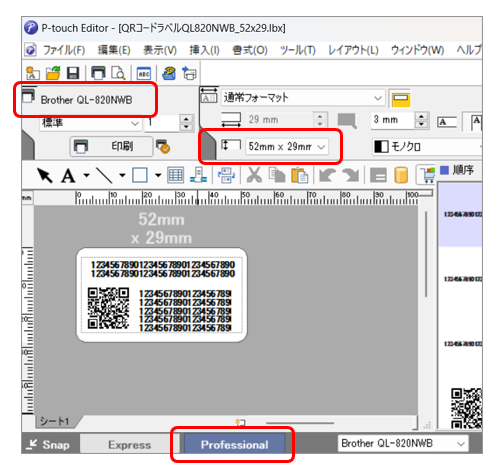Click the printer icon in the top toolbar
504x476 pixels.
point(98,73)
